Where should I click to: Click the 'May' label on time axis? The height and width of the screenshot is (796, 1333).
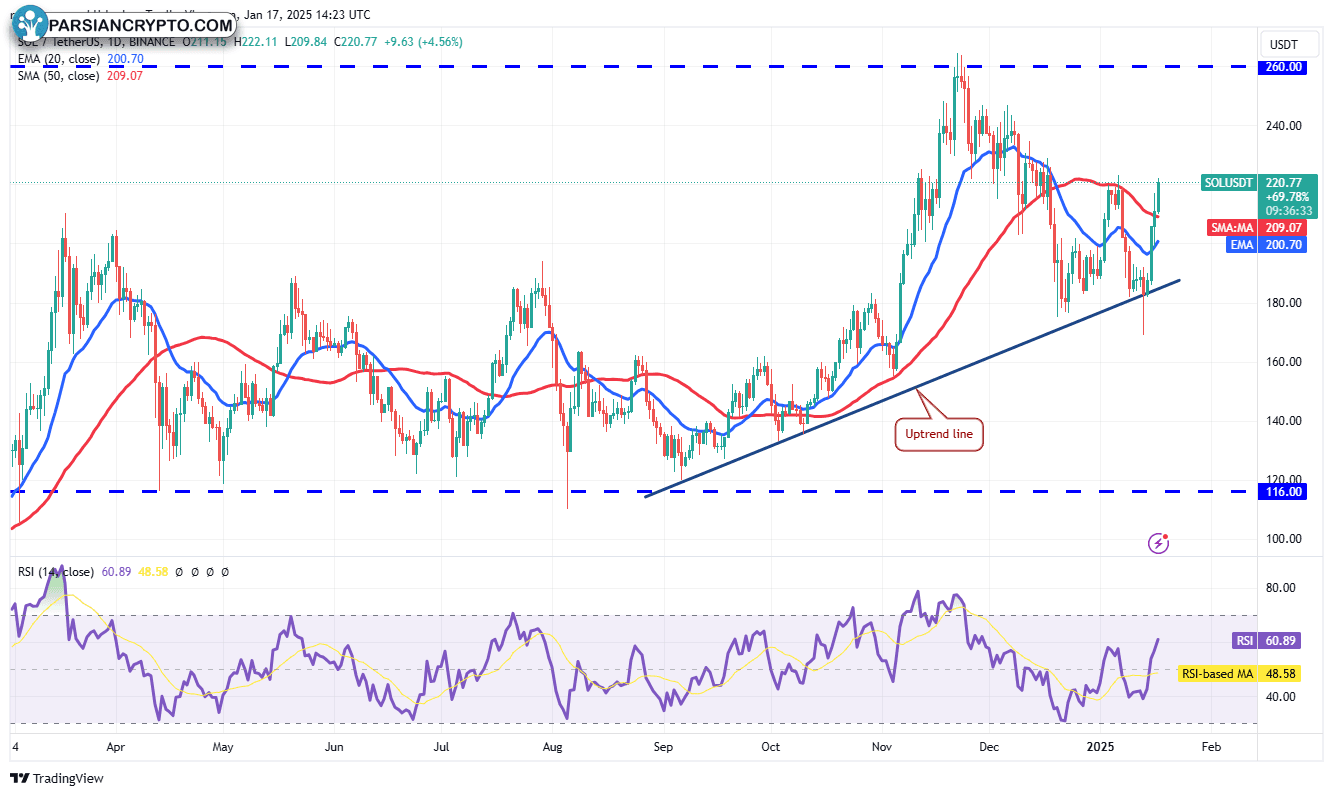(x=223, y=747)
